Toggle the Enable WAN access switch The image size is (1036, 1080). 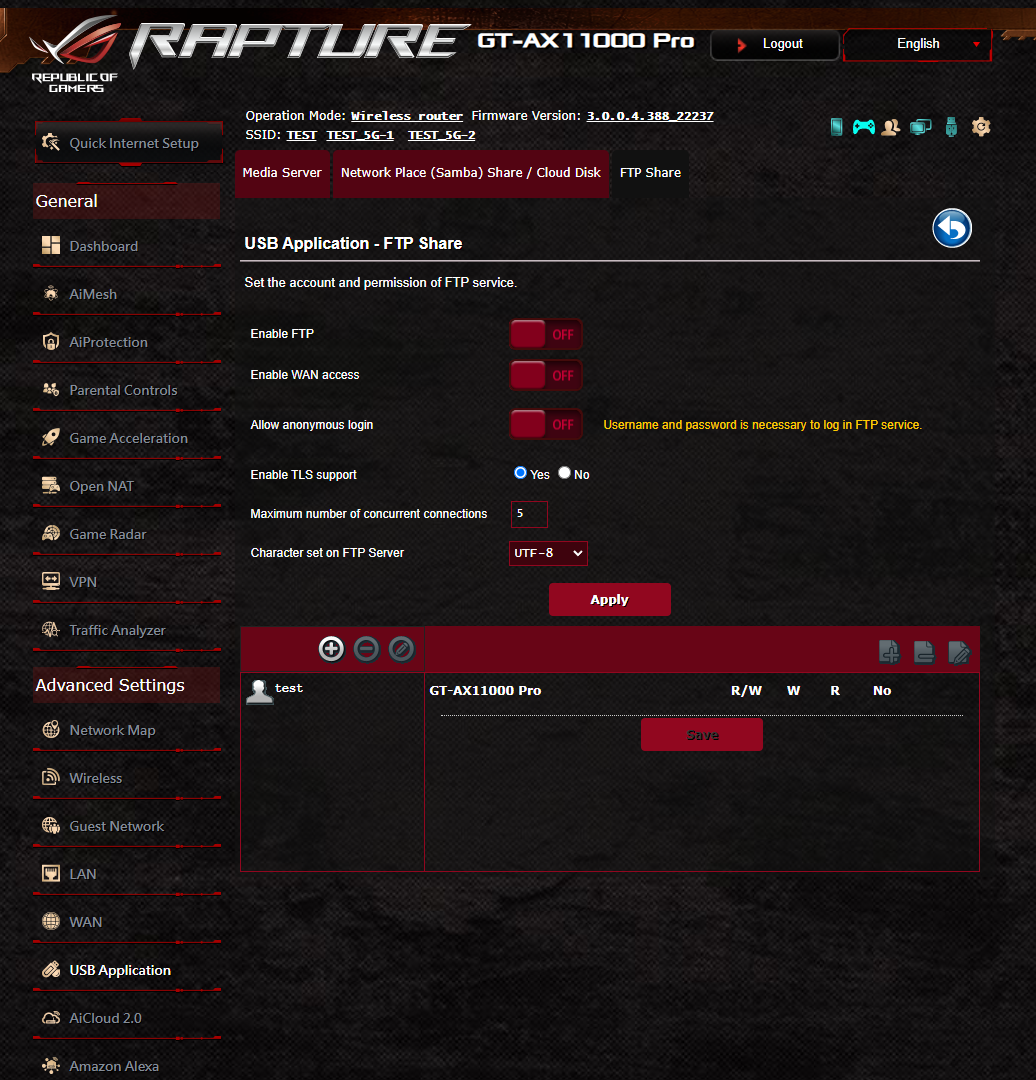point(546,375)
